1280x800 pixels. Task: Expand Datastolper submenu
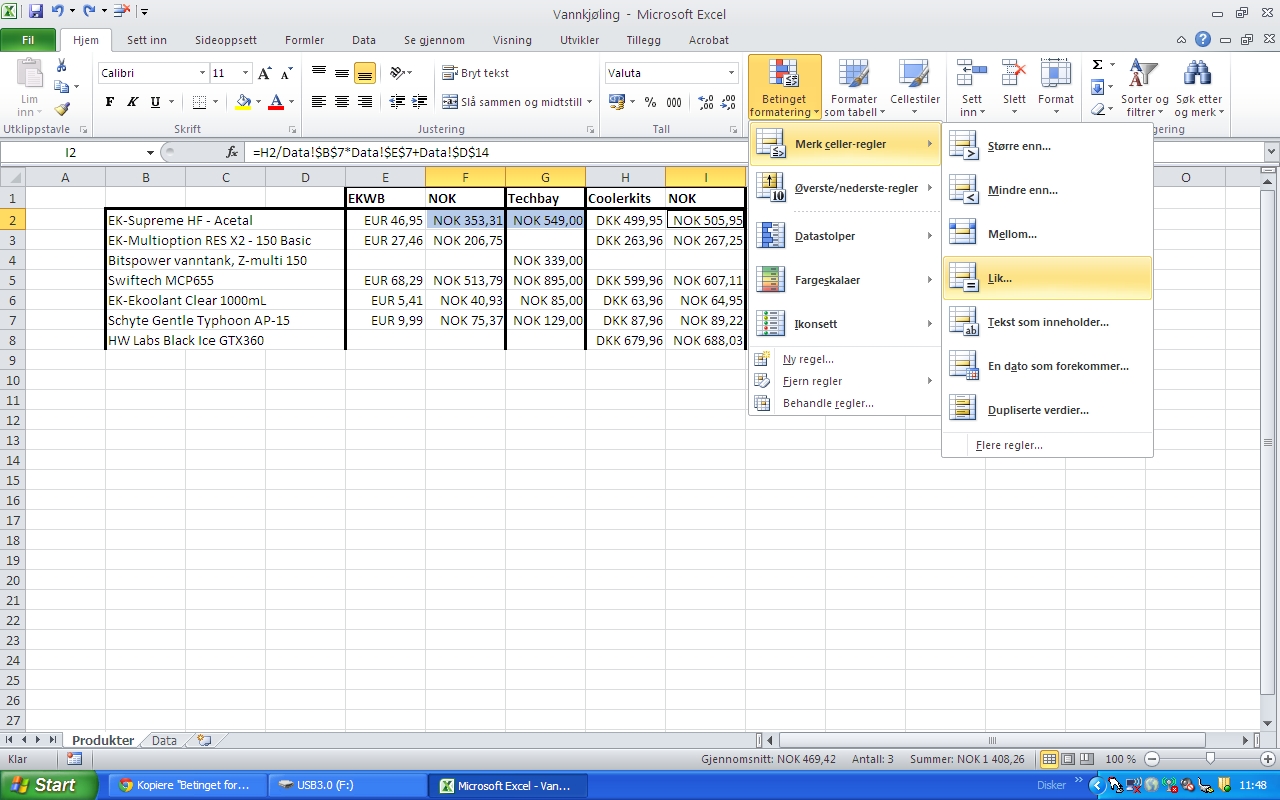tap(845, 236)
